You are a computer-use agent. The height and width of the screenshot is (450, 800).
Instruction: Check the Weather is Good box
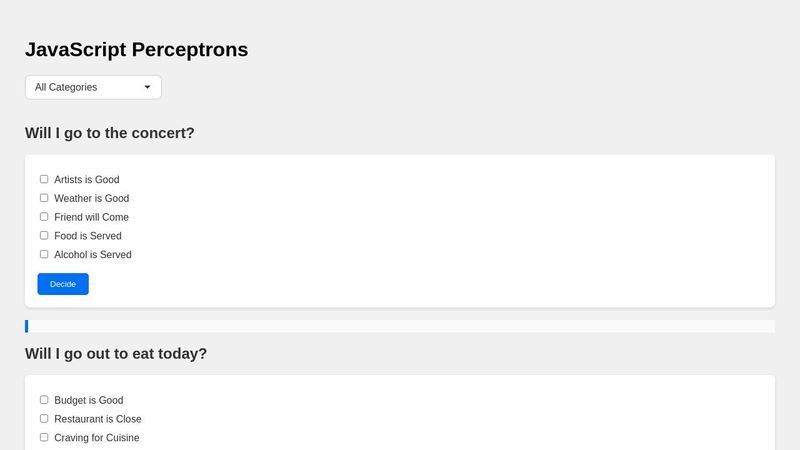click(44, 198)
